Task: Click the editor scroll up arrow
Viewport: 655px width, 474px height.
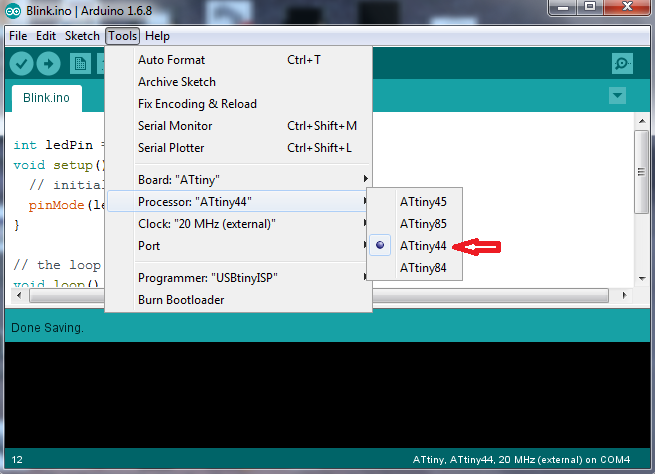Action: pyautogui.click(x=642, y=121)
